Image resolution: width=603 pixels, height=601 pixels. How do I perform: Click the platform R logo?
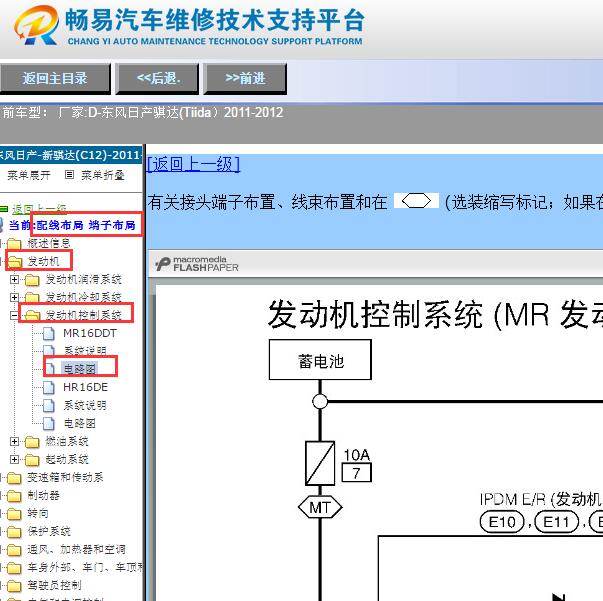pos(37,25)
